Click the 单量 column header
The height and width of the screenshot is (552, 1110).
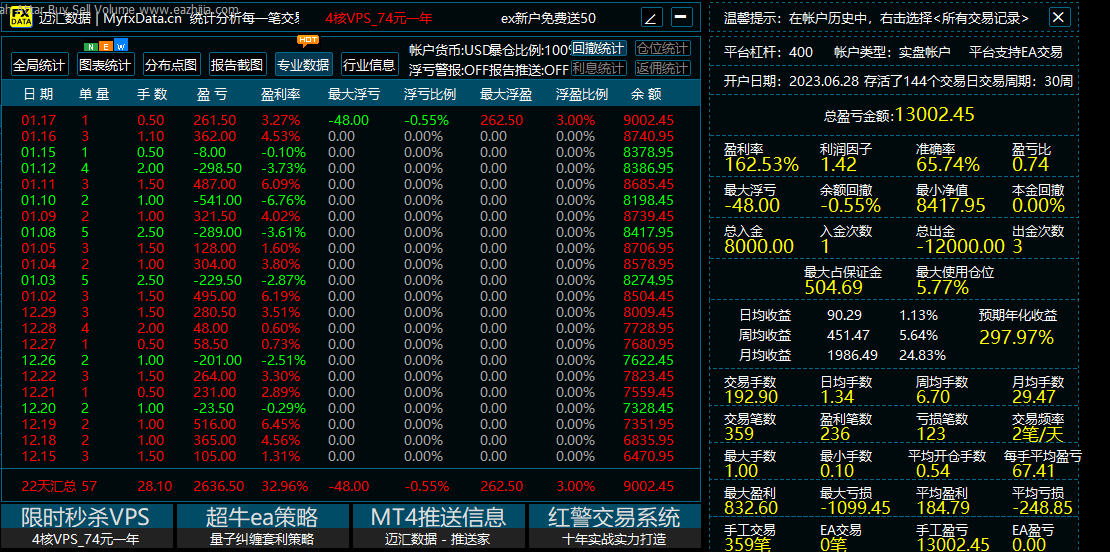(x=94, y=93)
